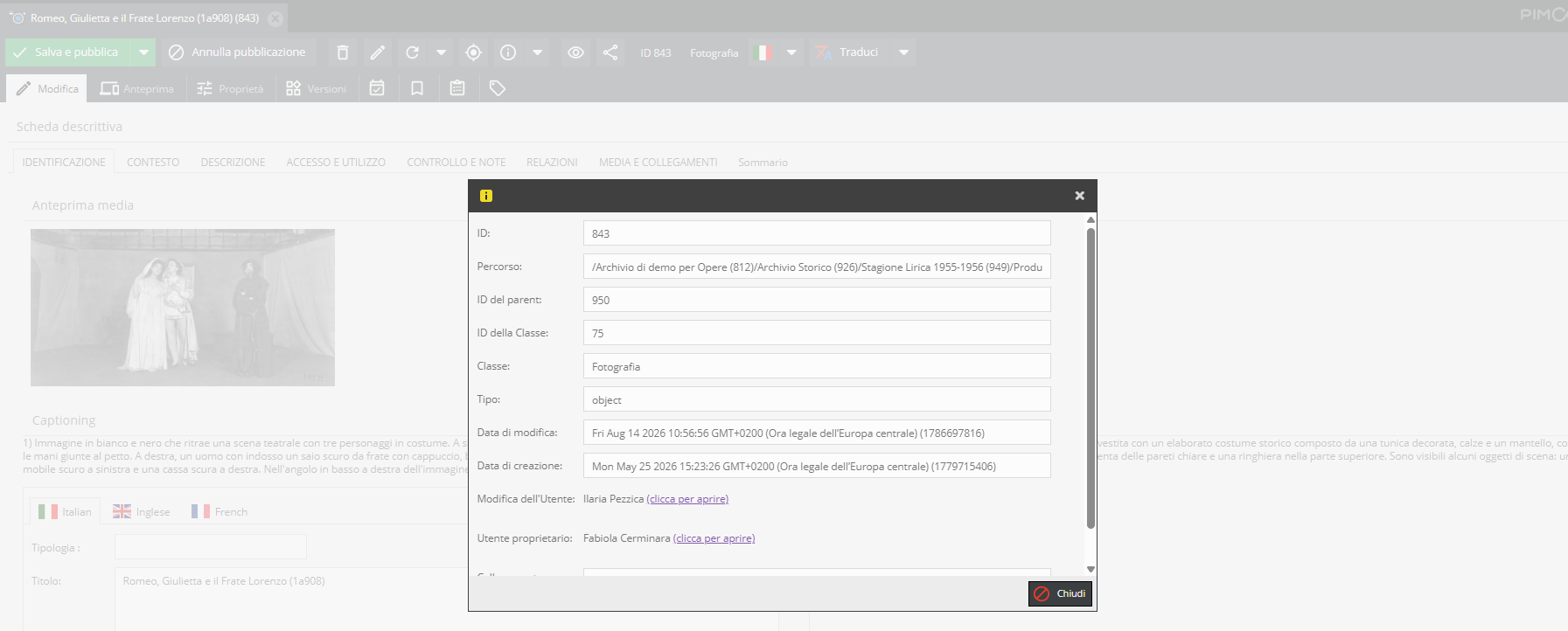Open the Traduci dropdown arrow

point(904,52)
